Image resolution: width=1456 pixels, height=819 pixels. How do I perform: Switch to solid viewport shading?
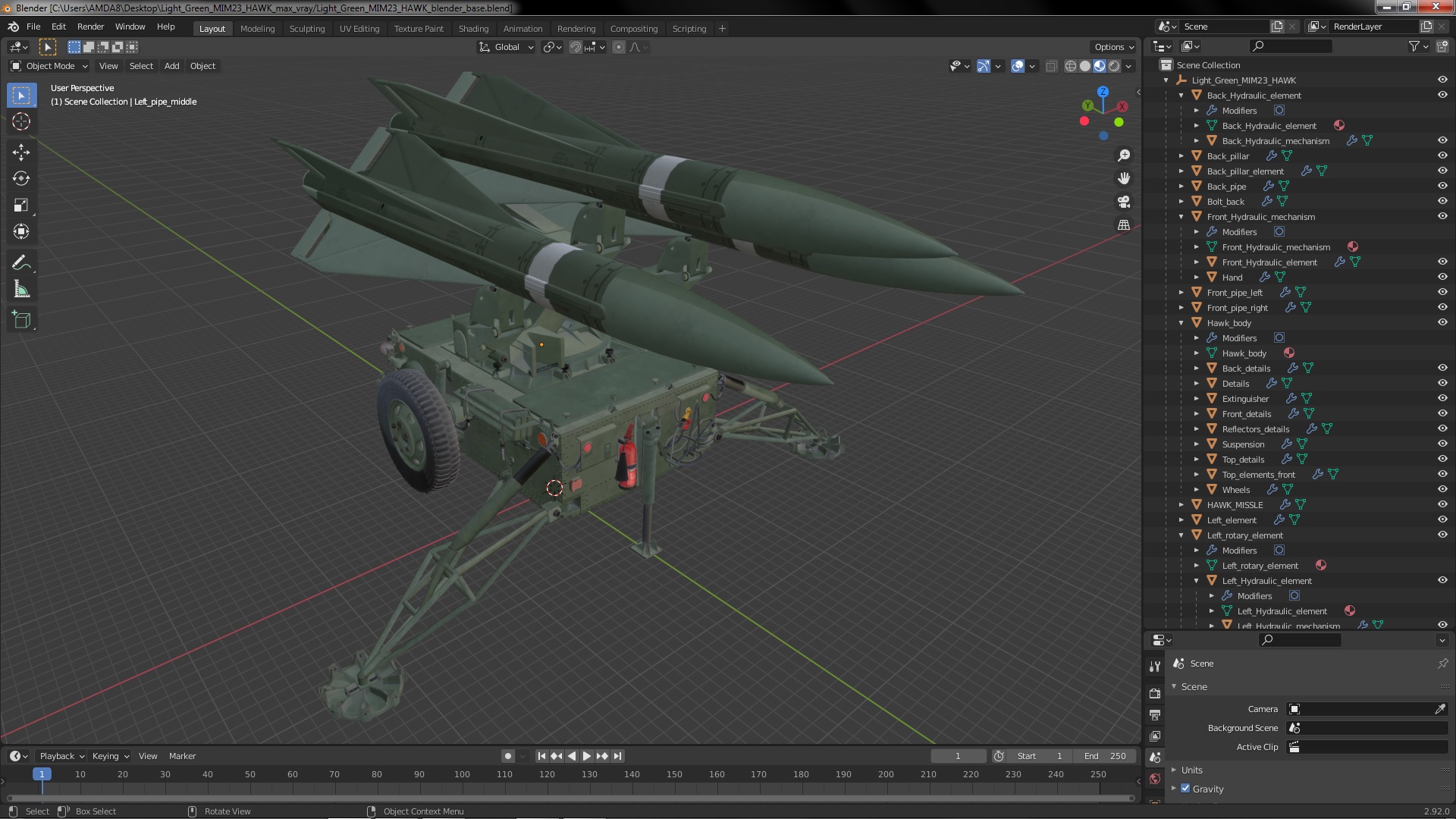click(1085, 66)
